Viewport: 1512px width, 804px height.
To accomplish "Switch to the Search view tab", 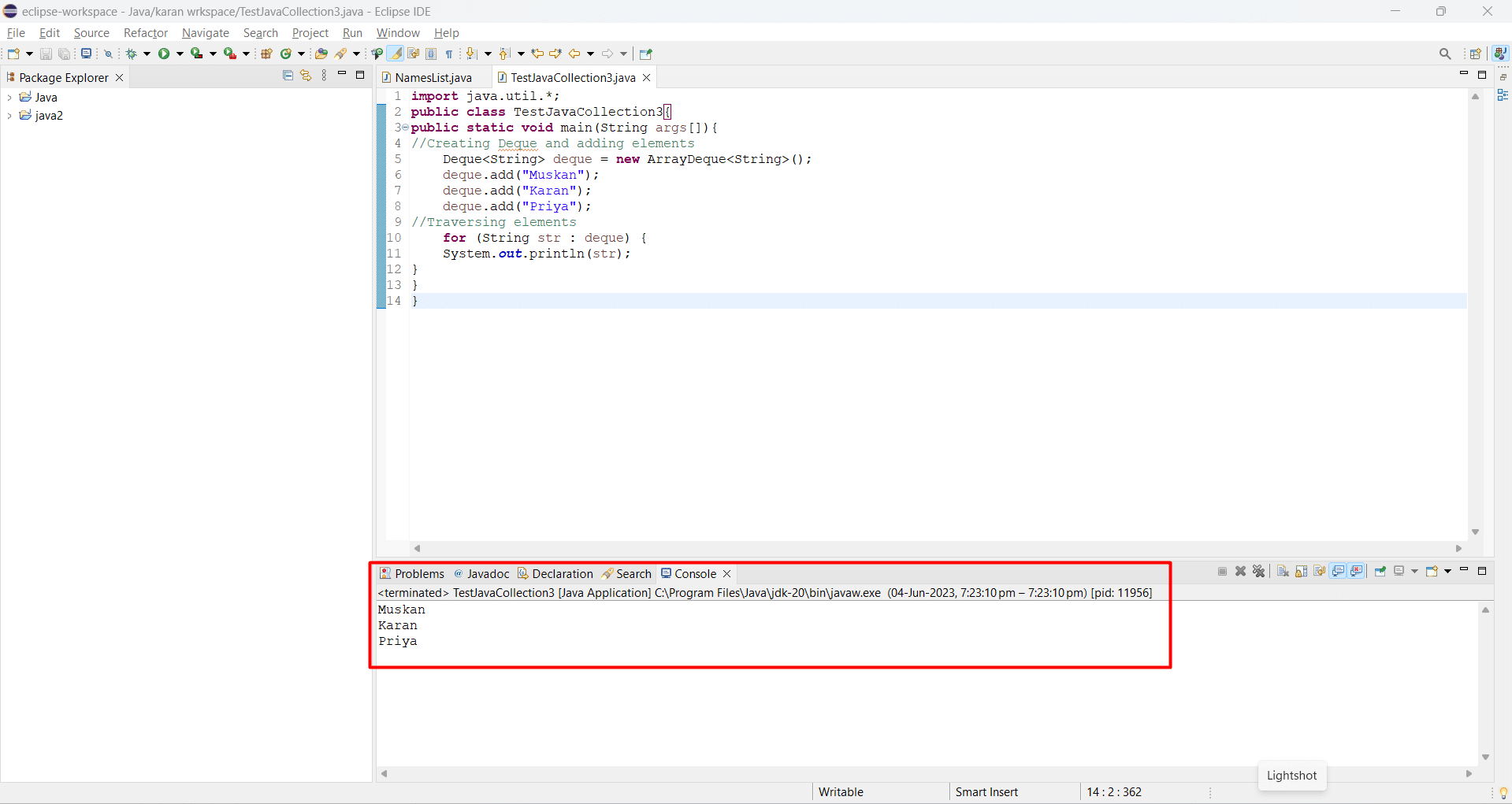I will (626, 573).
